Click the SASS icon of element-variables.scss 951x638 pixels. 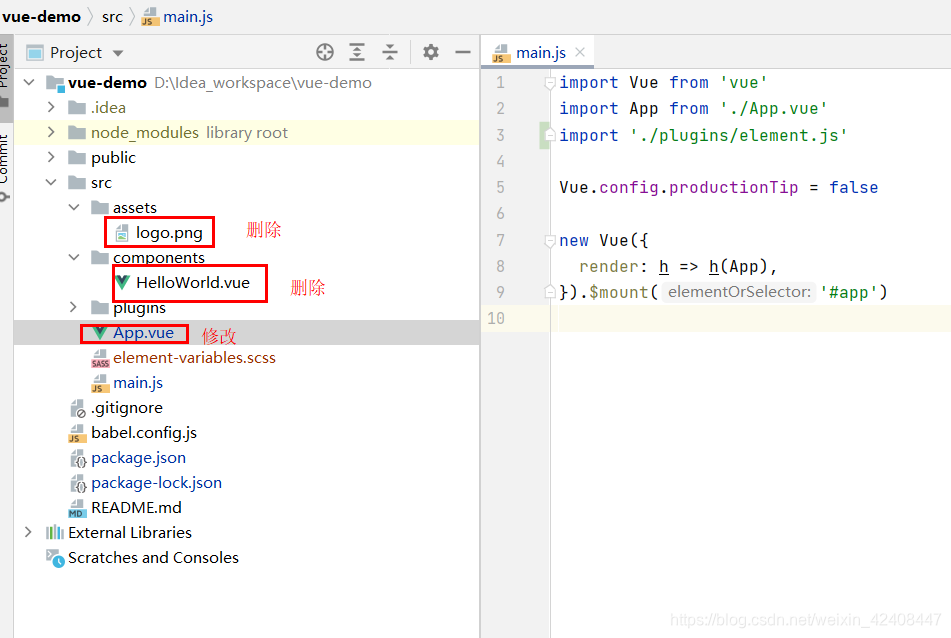100,358
